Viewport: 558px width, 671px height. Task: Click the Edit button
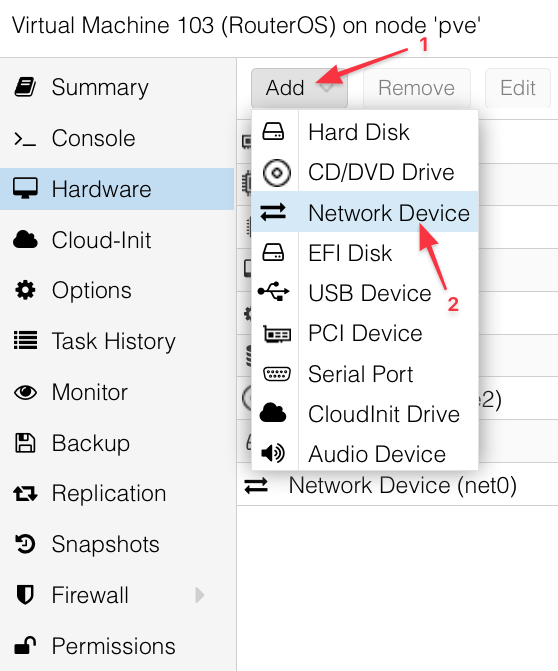[x=518, y=88]
